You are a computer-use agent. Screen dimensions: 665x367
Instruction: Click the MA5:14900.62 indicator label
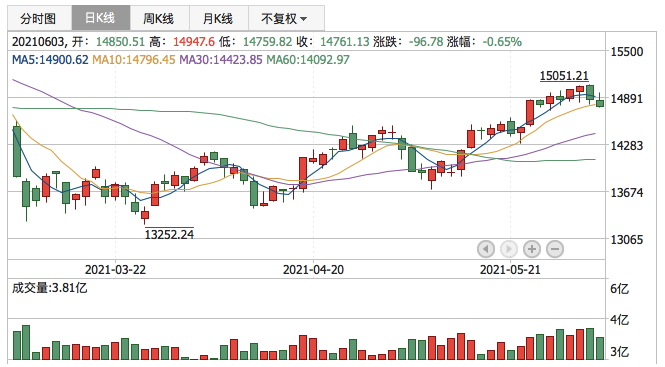pyautogui.click(x=50, y=60)
